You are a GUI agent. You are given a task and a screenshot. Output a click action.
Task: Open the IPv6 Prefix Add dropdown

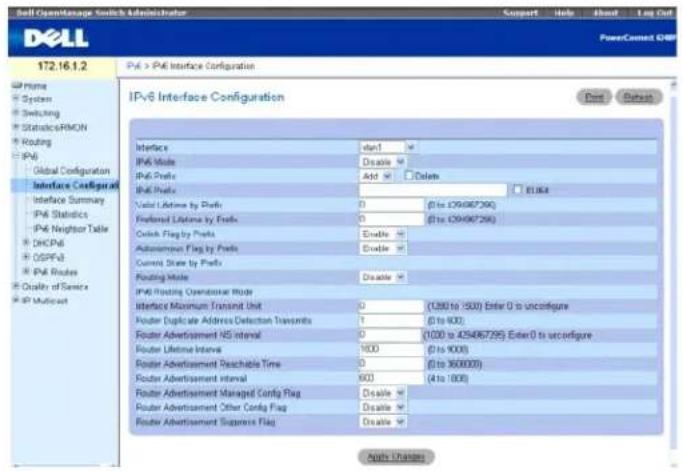pyautogui.click(x=376, y=176)
